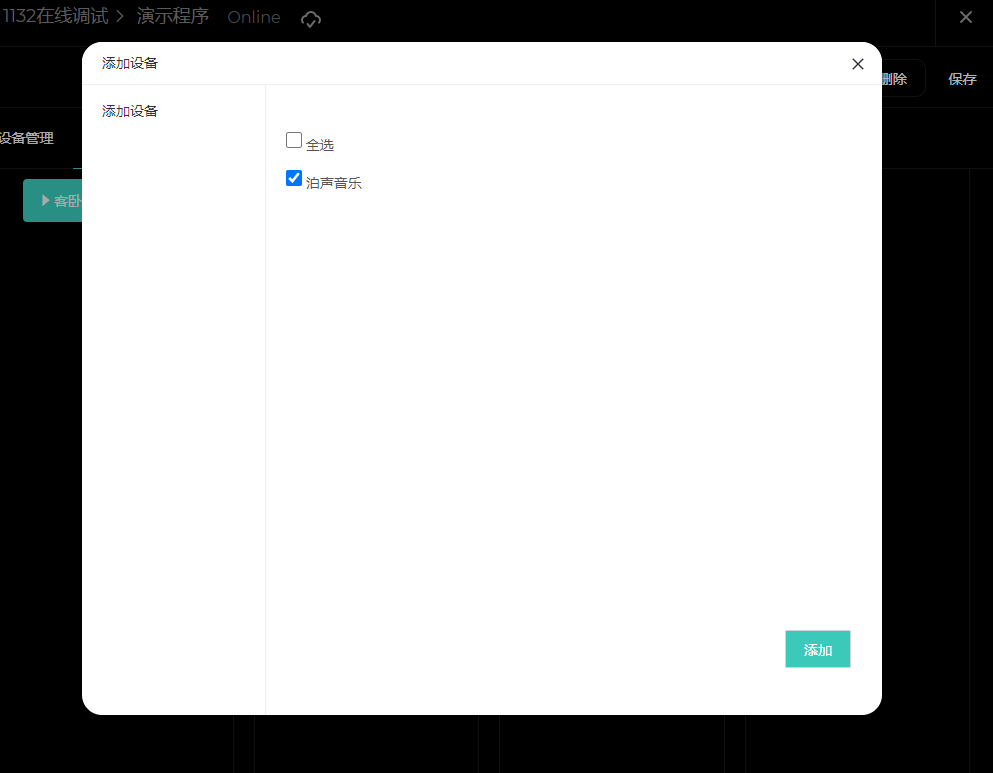Click the 客卧 room button label
The height and width of the screenshot is (773, 993).
pos(68,201)
